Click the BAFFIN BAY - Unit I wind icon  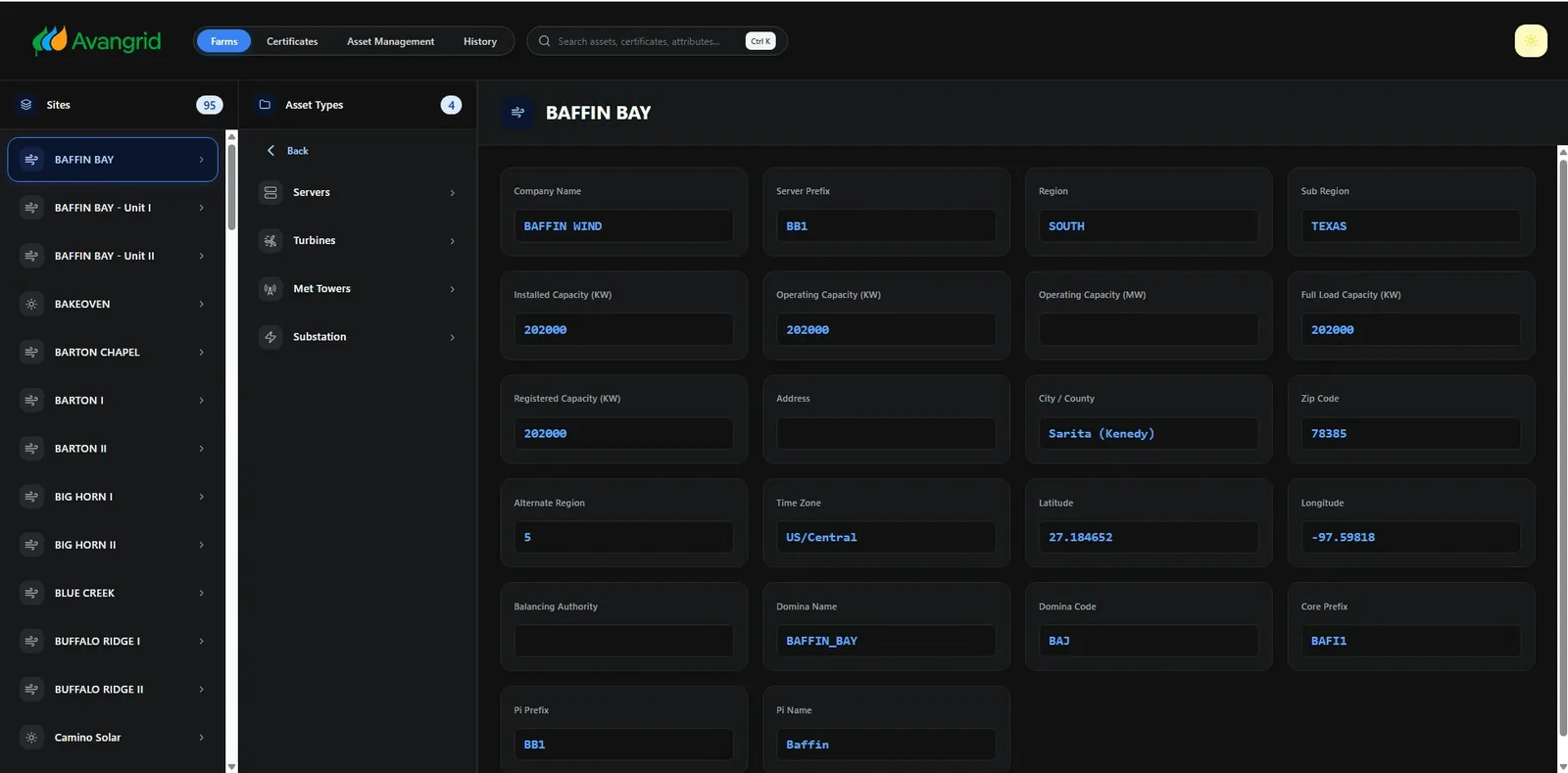31,208
